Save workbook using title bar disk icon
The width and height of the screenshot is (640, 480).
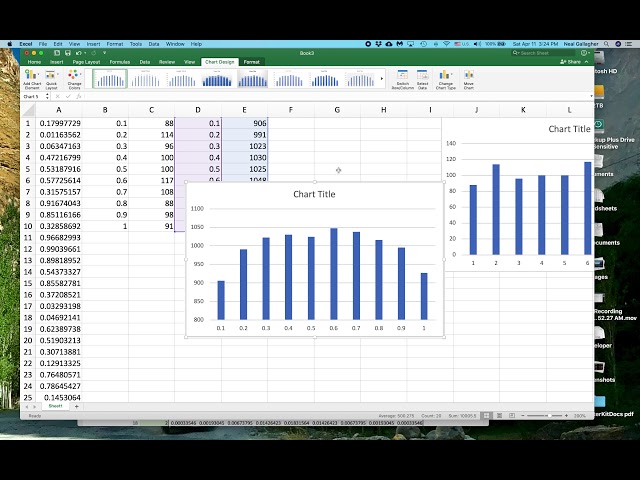(68, 53)
